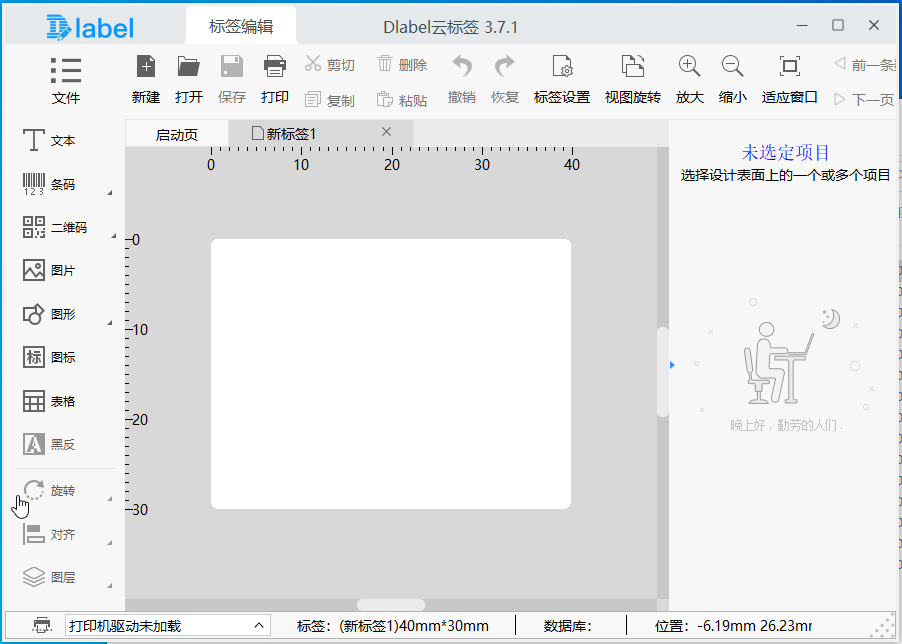Expand the 二维码 submenu arrow
This screenshot has height=644, width=902.
click(113, 236)
